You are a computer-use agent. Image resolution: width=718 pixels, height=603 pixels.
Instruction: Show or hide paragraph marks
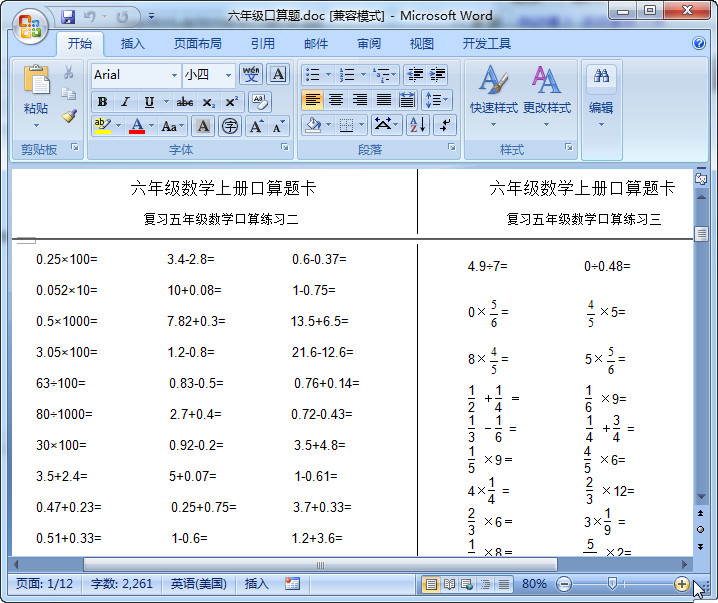(x=445, y=125)
